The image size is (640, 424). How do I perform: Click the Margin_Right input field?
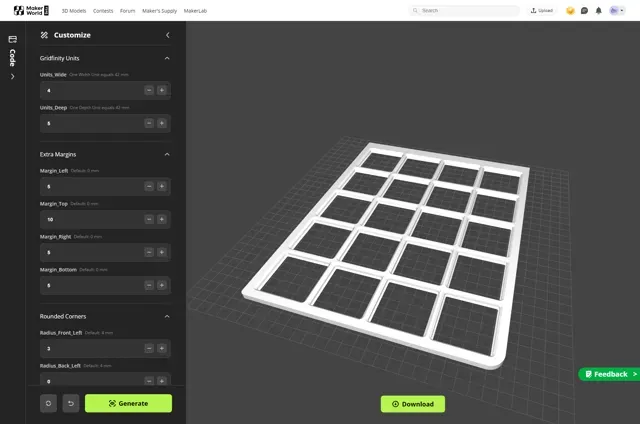pyautogui.click(x=105, y=252)
